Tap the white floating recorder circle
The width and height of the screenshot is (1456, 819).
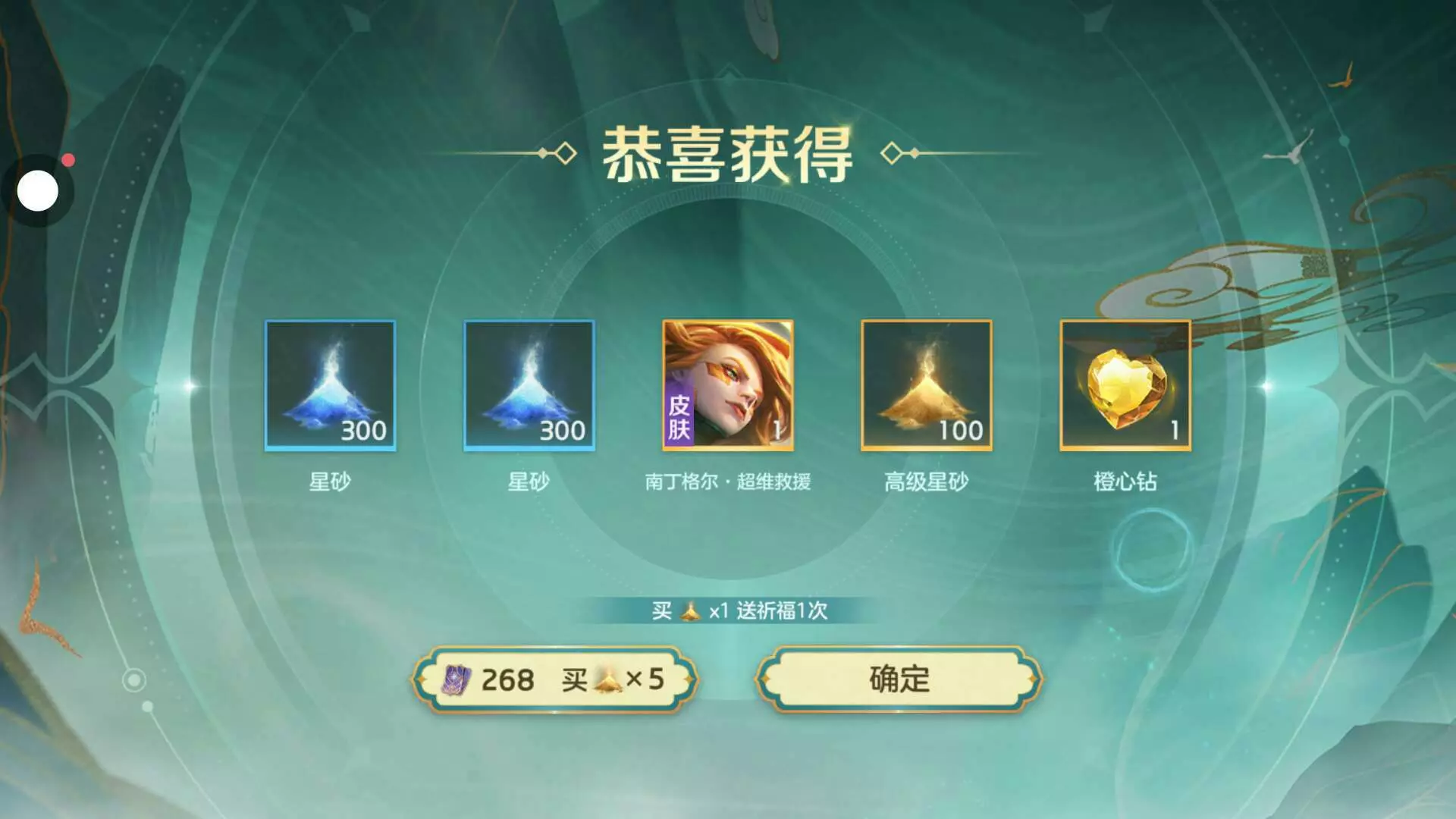[x=38, y=191]
